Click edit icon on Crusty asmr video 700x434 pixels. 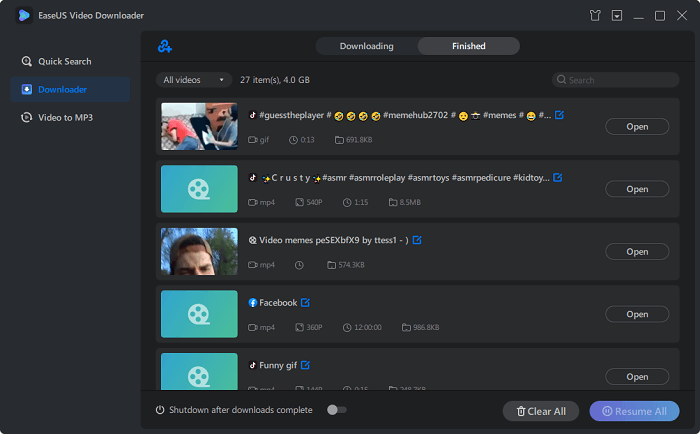558,178
